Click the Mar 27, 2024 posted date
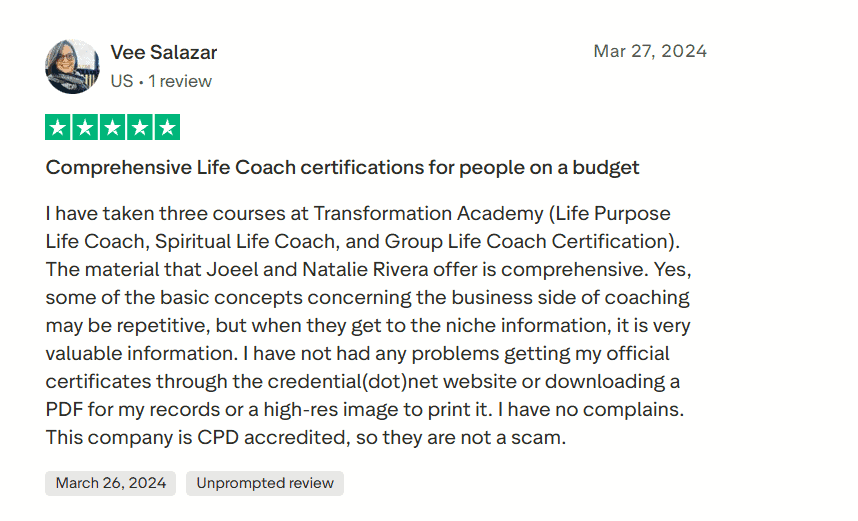The image size is (858, 521). pyautogui.click(x=650, y=51)
